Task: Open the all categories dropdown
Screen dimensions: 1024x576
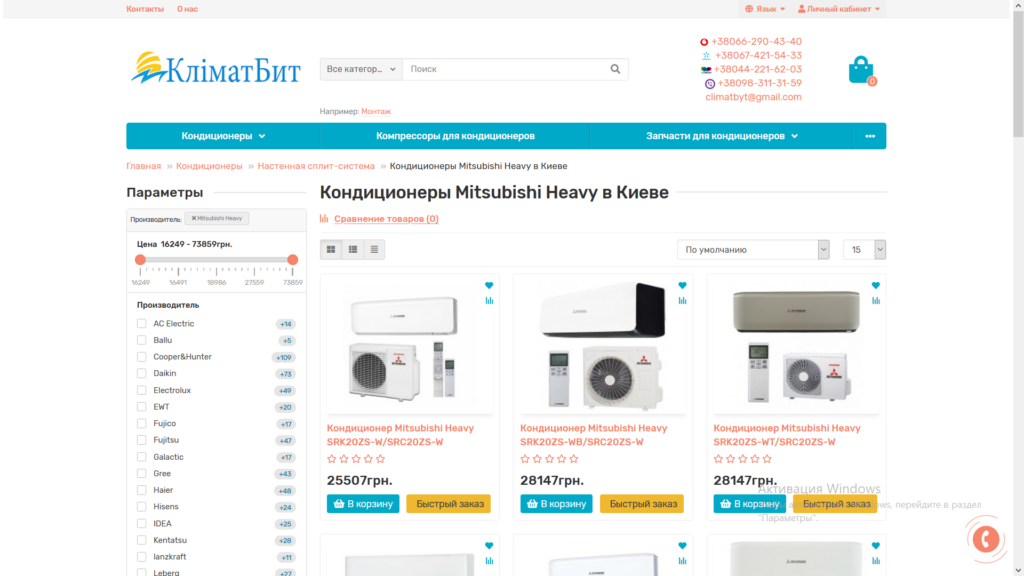Action: pos(361,69)
